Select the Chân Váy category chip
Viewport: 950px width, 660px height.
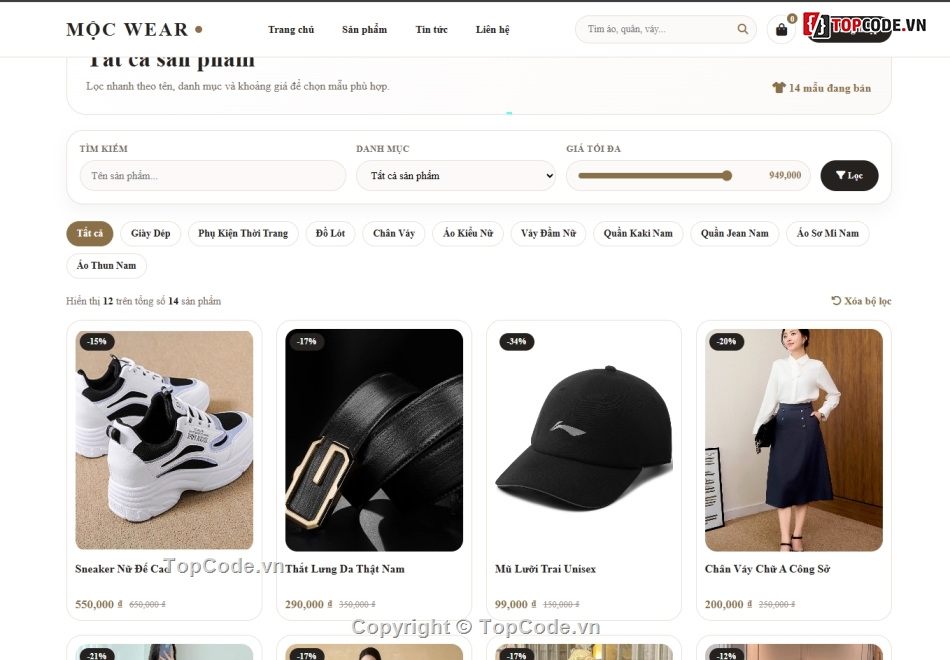(394, 233)
